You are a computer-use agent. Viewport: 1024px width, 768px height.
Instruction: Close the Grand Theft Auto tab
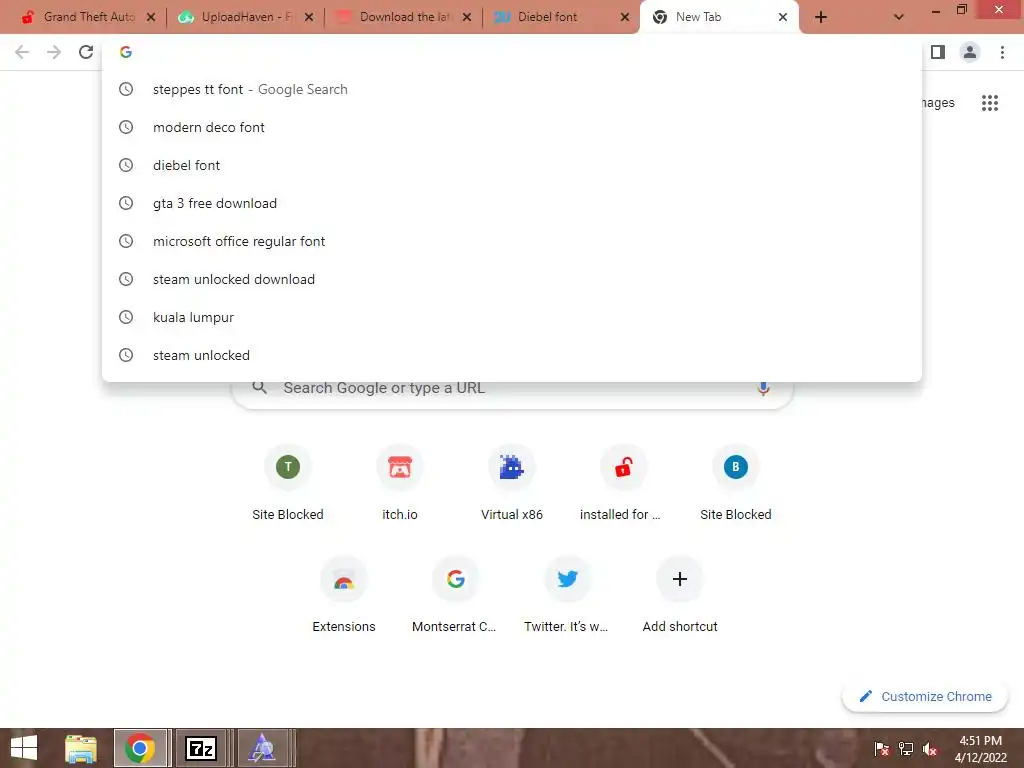point(151,18)
